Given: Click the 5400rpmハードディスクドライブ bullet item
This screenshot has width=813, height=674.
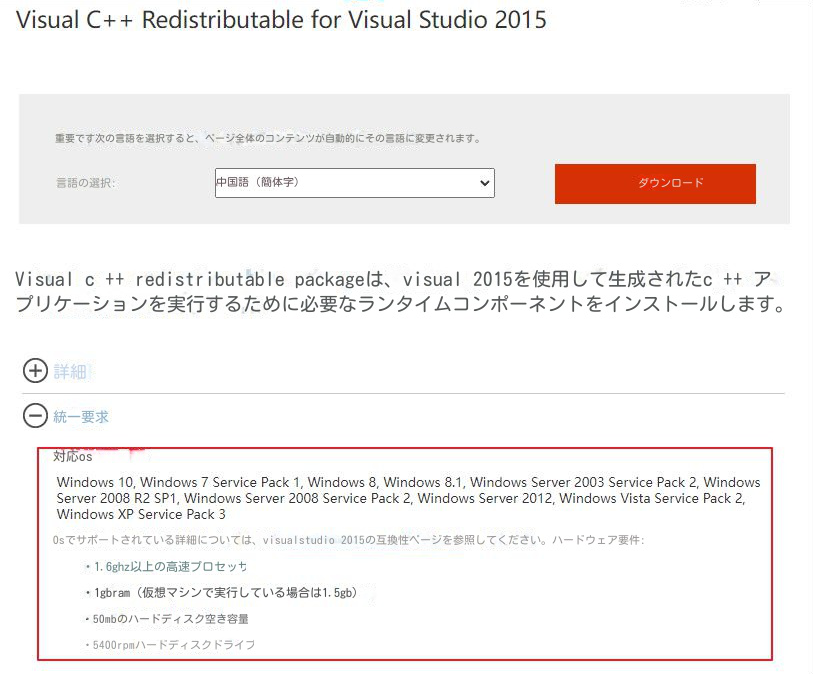Looking at the screenshot, I should [170, 644].
